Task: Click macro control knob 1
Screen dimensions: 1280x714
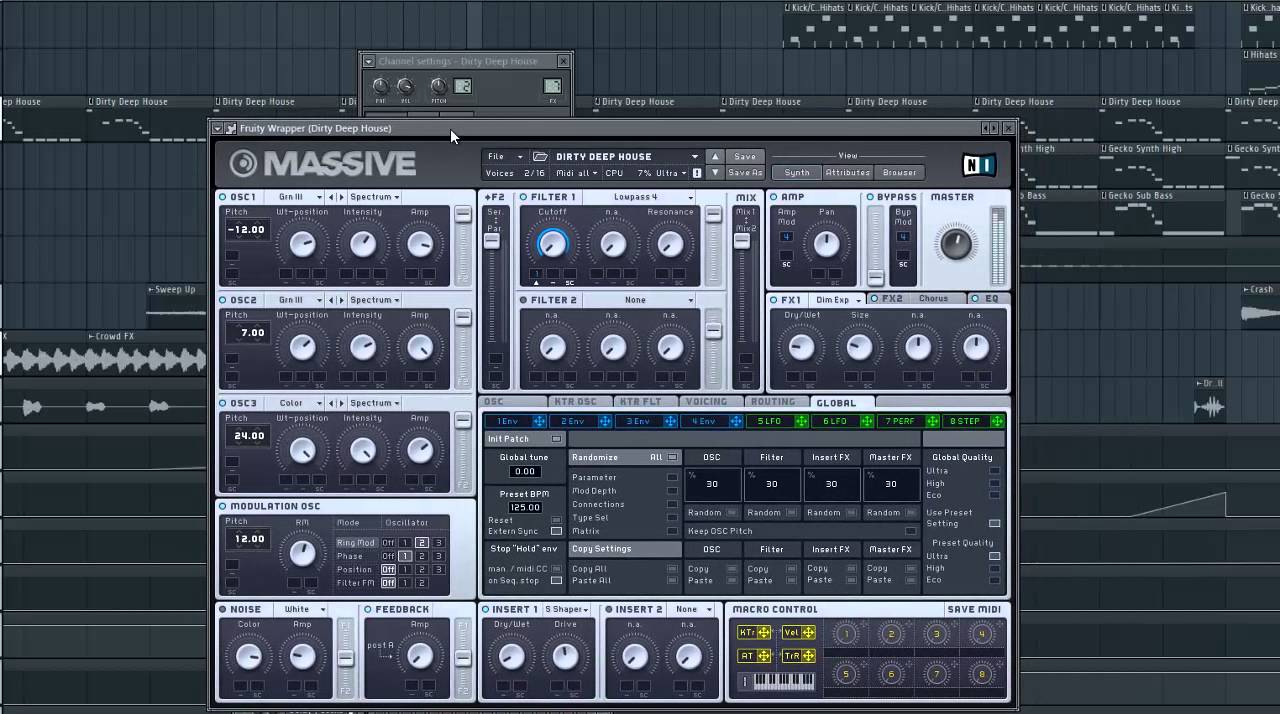Action: coord(846,633)
